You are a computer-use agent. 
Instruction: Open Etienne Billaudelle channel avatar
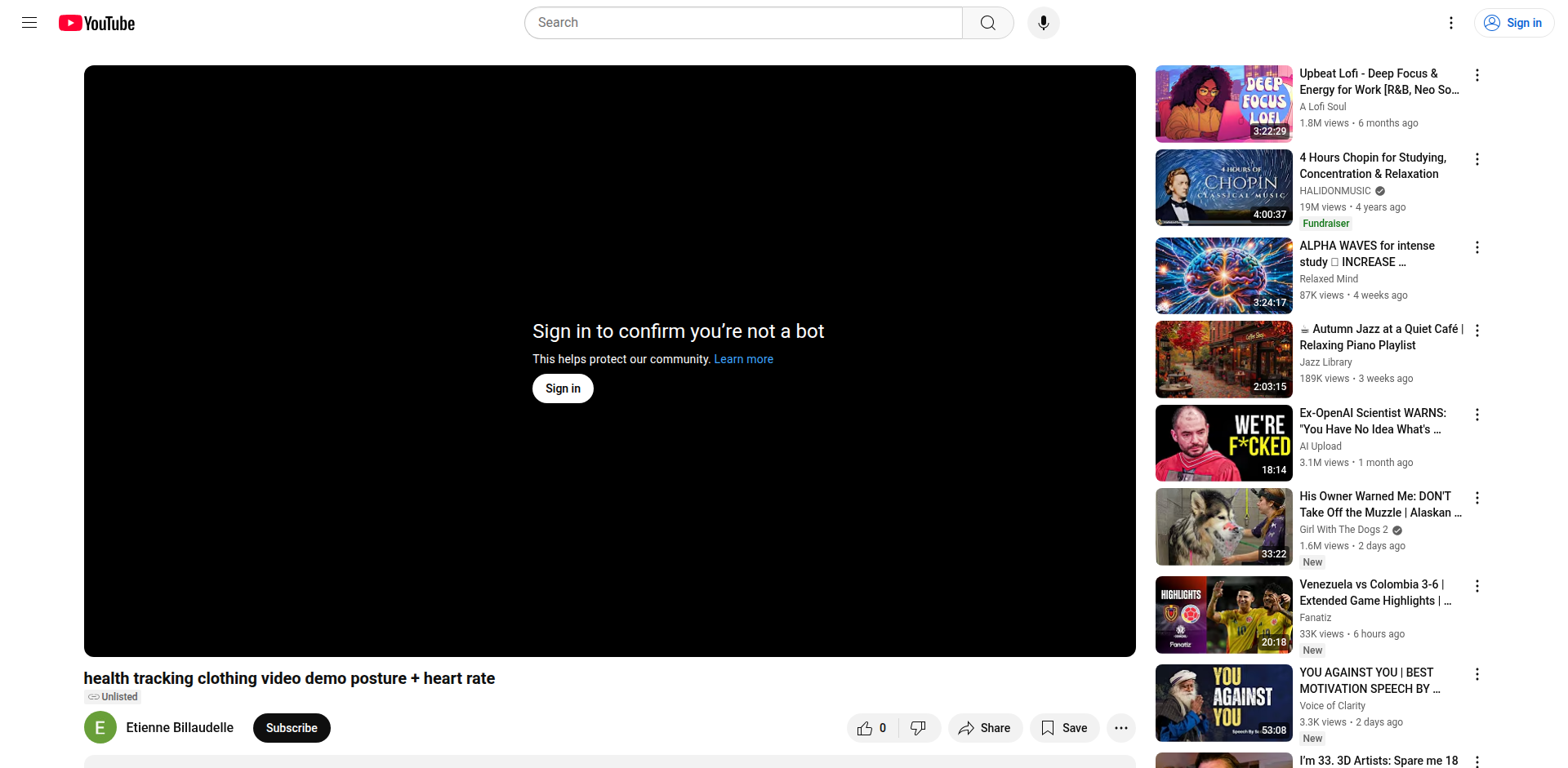(100, 728)
